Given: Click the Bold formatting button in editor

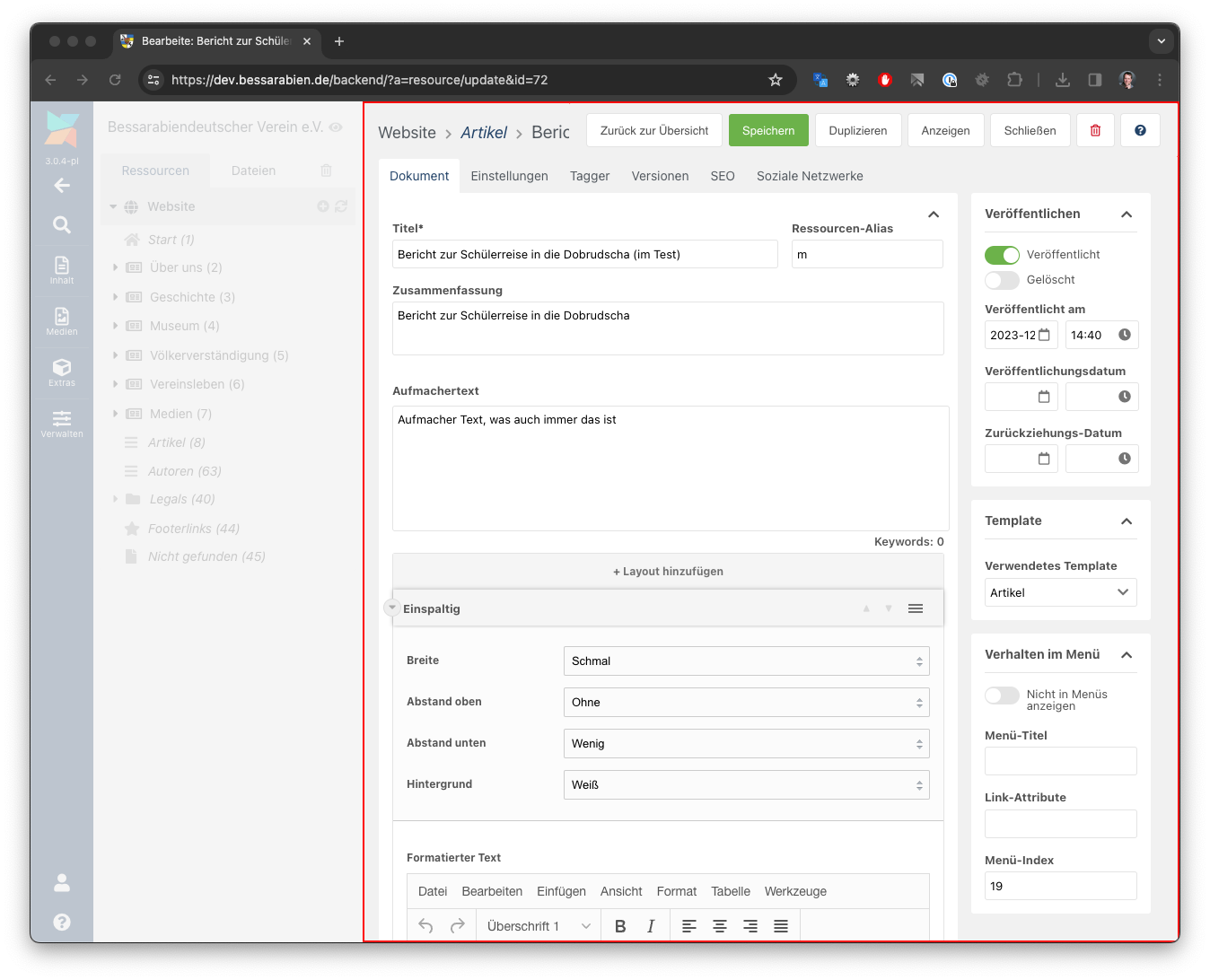Looking at the screenshot, I should click(620, 926).
